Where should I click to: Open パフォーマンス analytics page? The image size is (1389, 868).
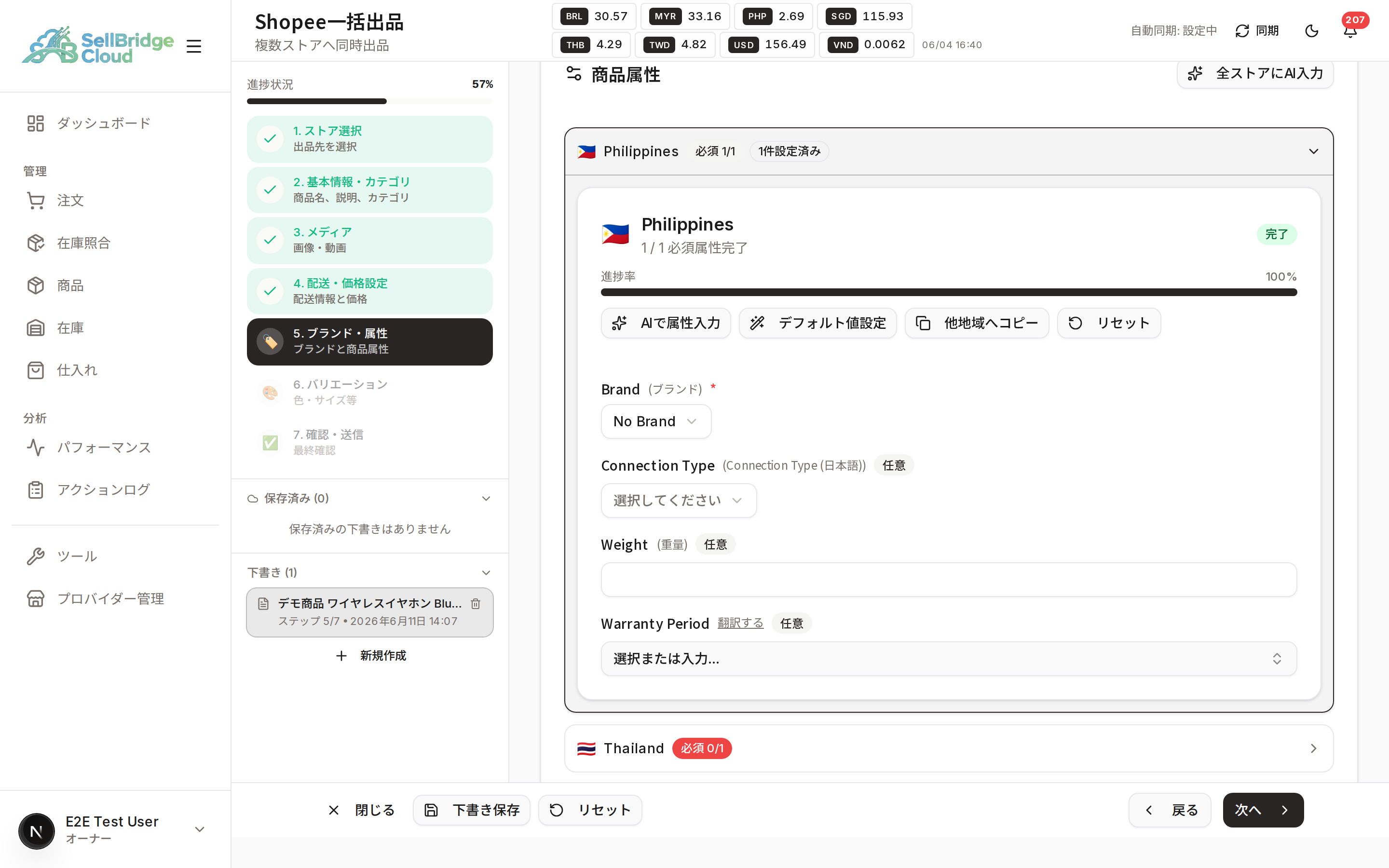tap(115, 447)
